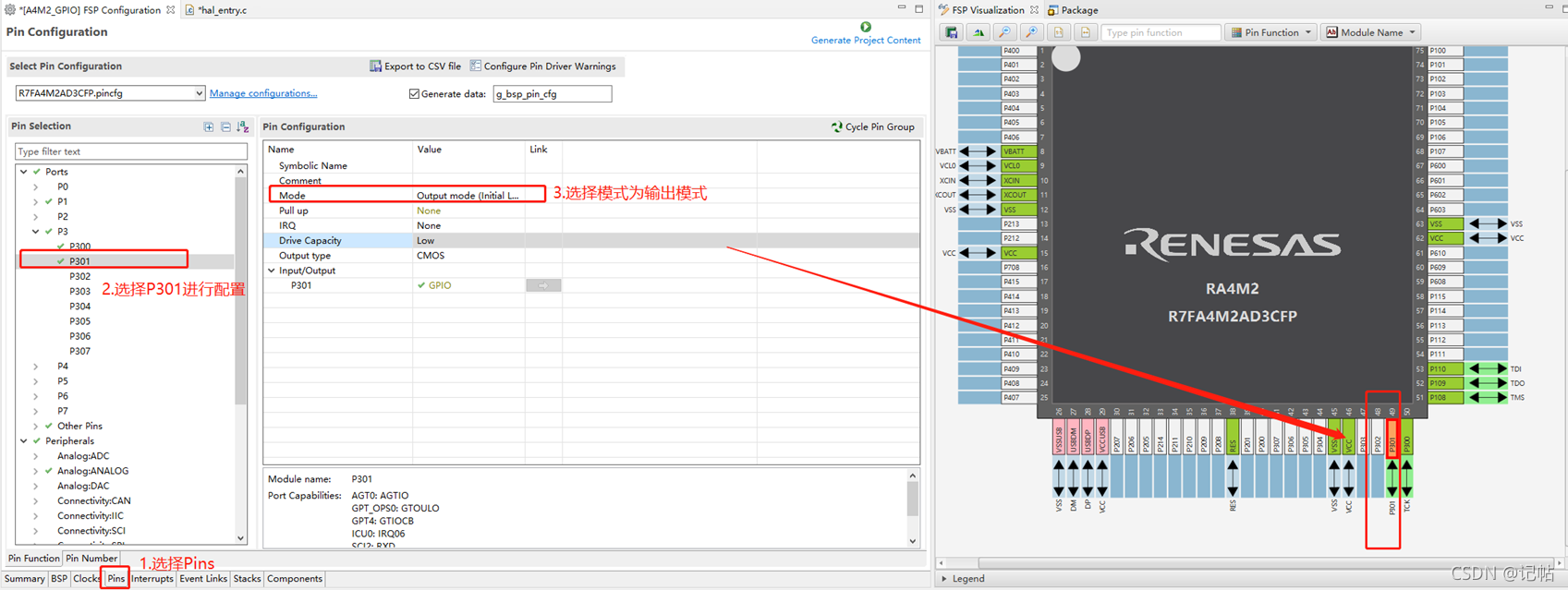The height and width of the screenshot is (590, 1568).
Task: Click the Type pin function field
Action: (x=1161, y=32)
